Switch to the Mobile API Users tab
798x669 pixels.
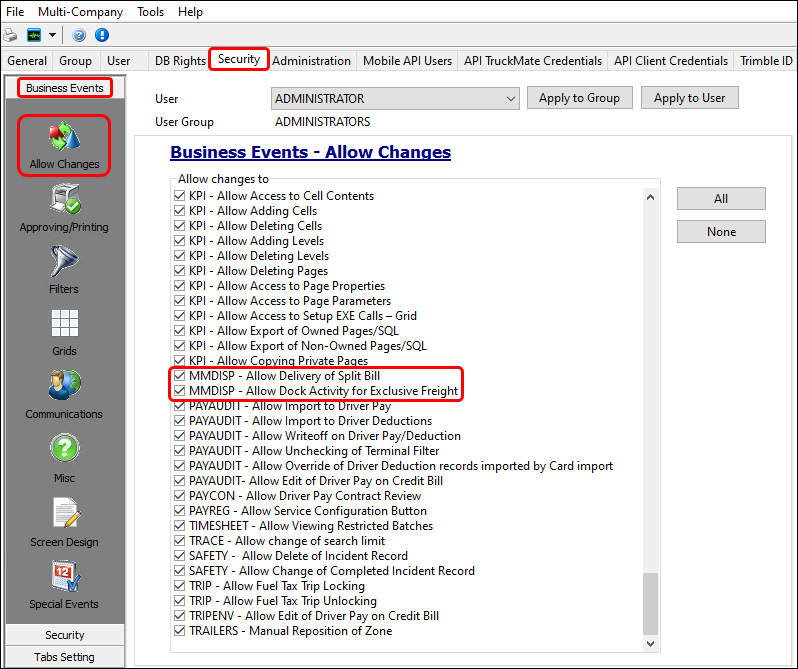(x=407, y=61)
